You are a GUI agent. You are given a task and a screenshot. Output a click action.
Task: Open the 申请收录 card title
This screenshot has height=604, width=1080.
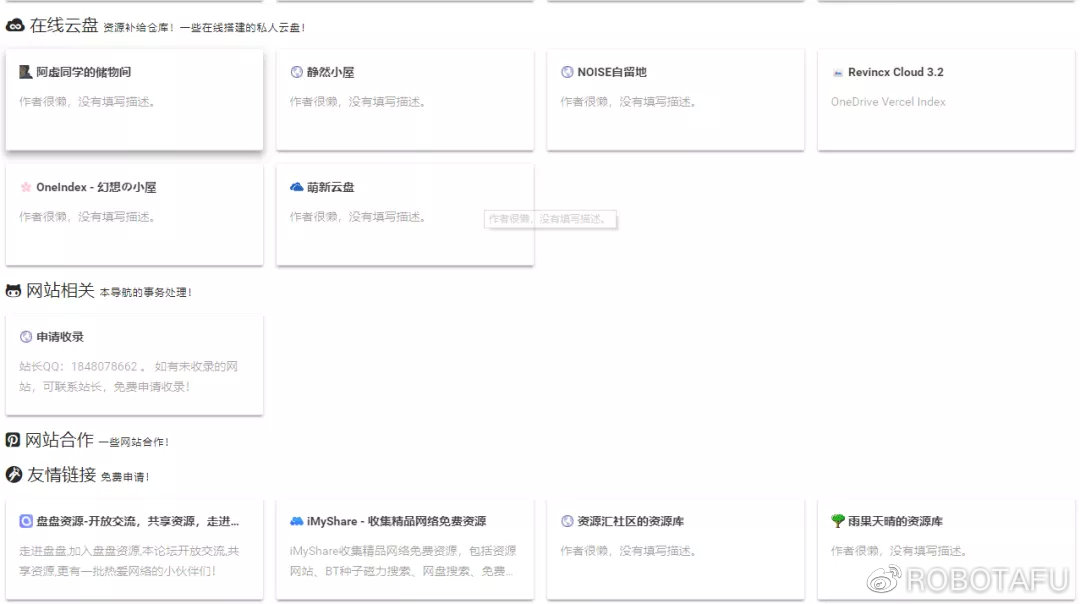pos(60,337)
